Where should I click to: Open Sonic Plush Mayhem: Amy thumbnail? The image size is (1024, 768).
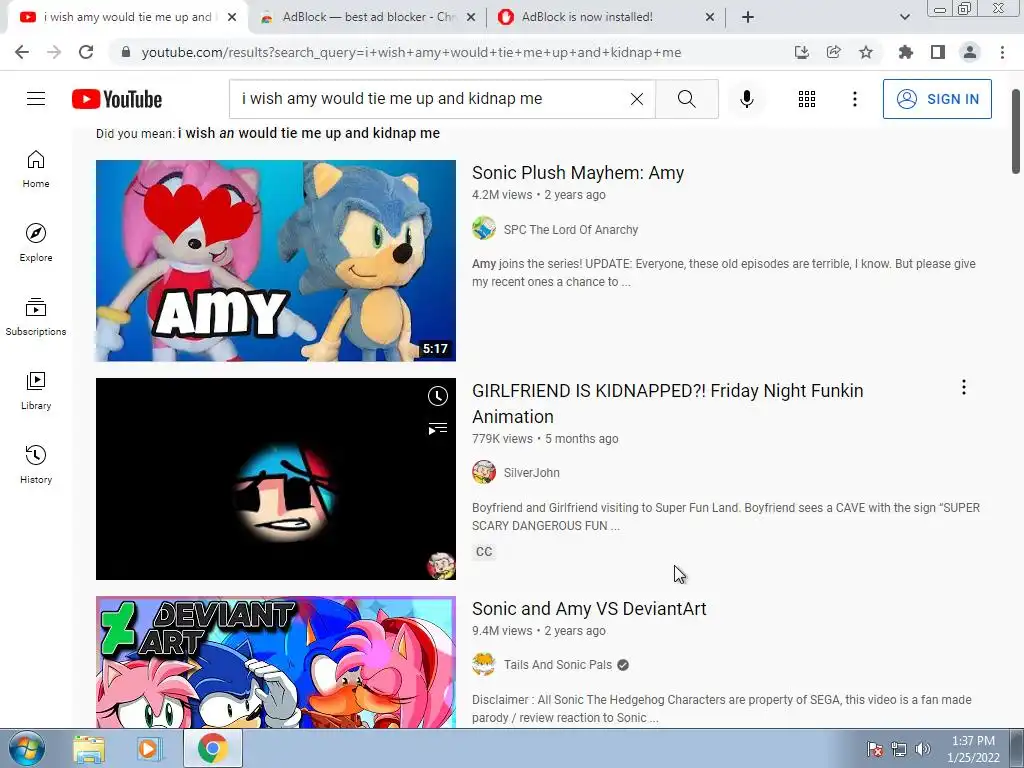point(276,261)
